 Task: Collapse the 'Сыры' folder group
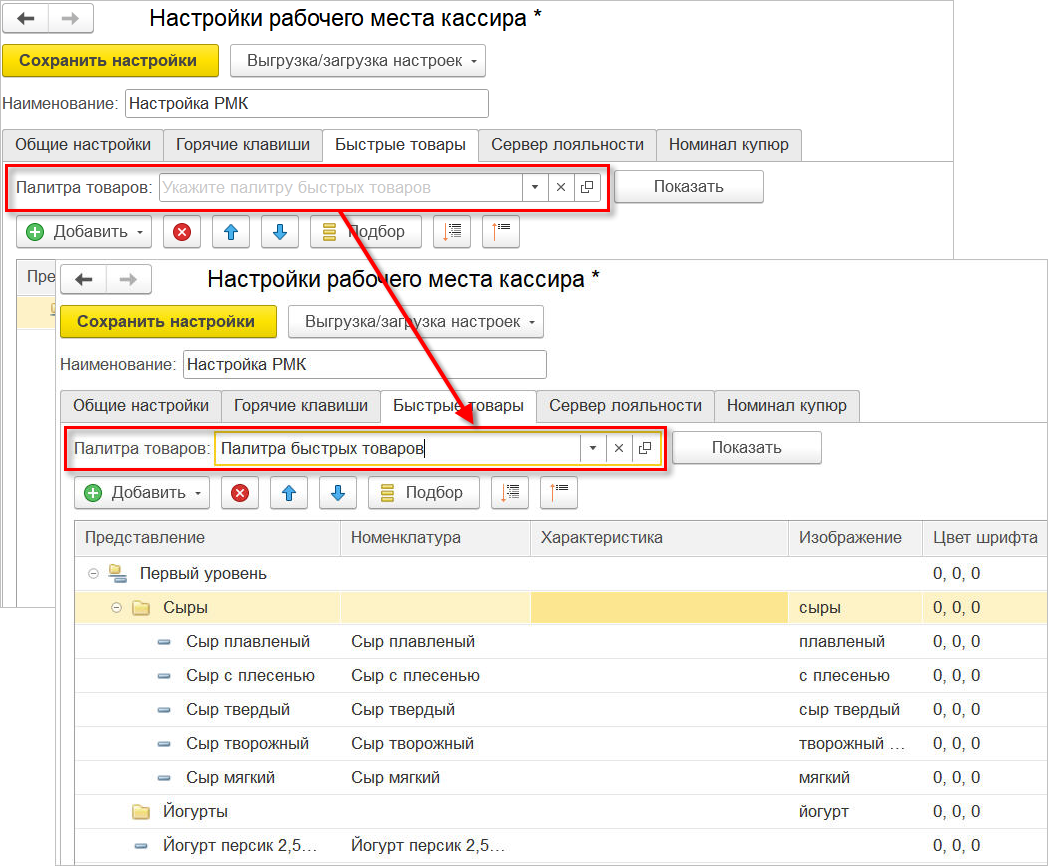[116, 608]
